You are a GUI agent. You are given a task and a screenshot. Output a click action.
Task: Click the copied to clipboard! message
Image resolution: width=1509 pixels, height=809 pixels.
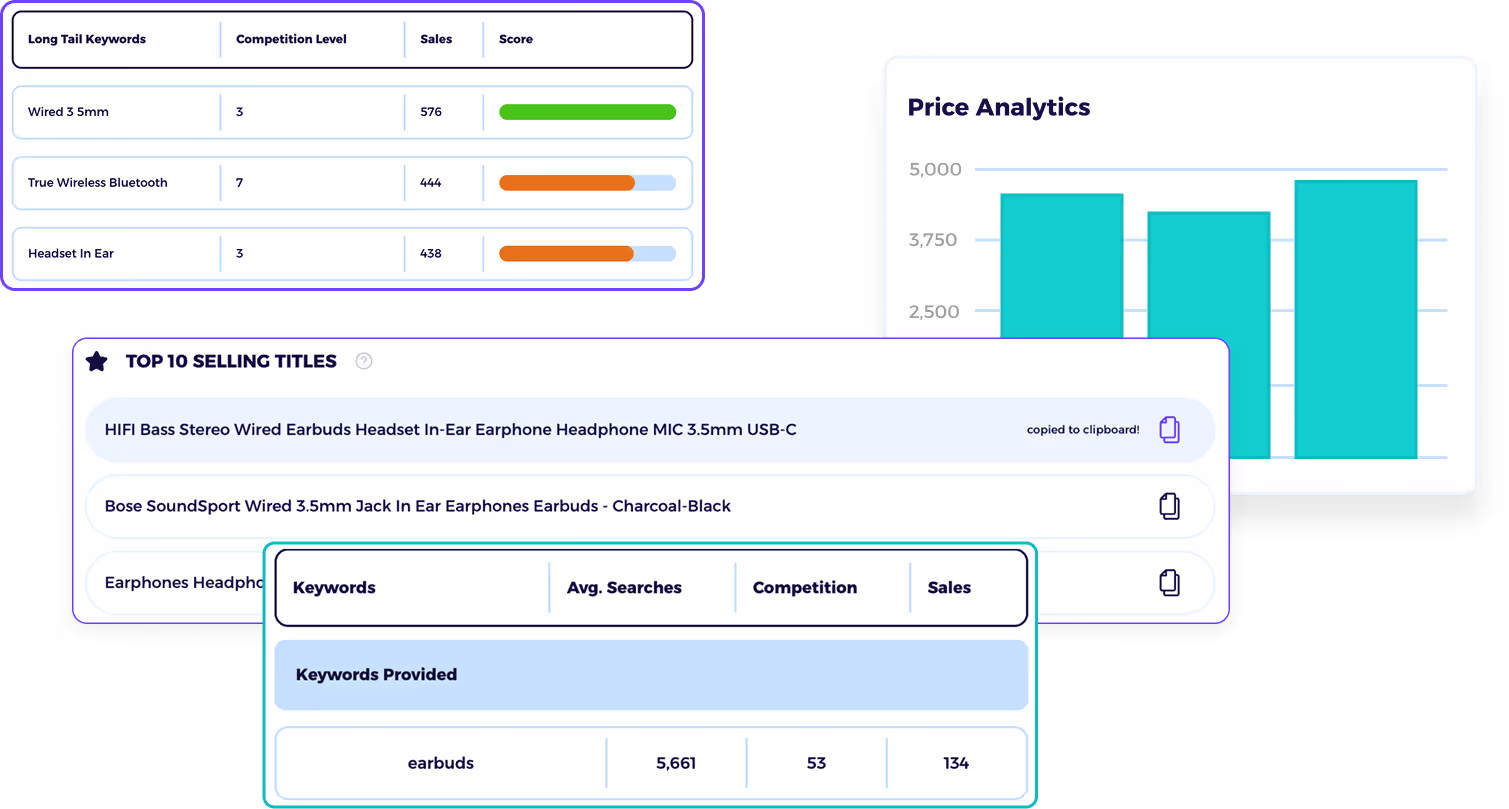[x=1083, y=430]
